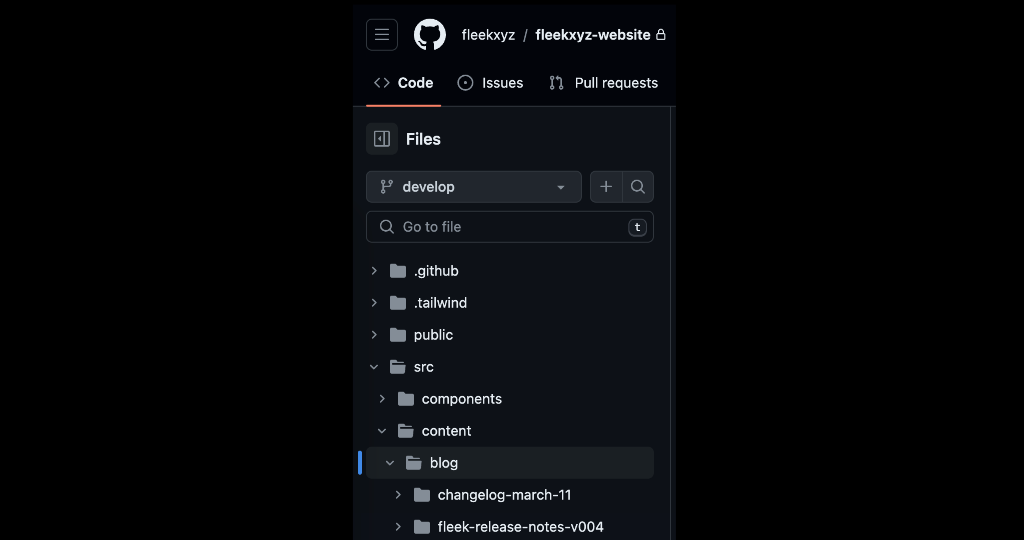Image resolution: width=1024 pixels, height=540 pixels.
Task: Select the .github folder name
Action: pyautogui.click(x=436, y=270)
